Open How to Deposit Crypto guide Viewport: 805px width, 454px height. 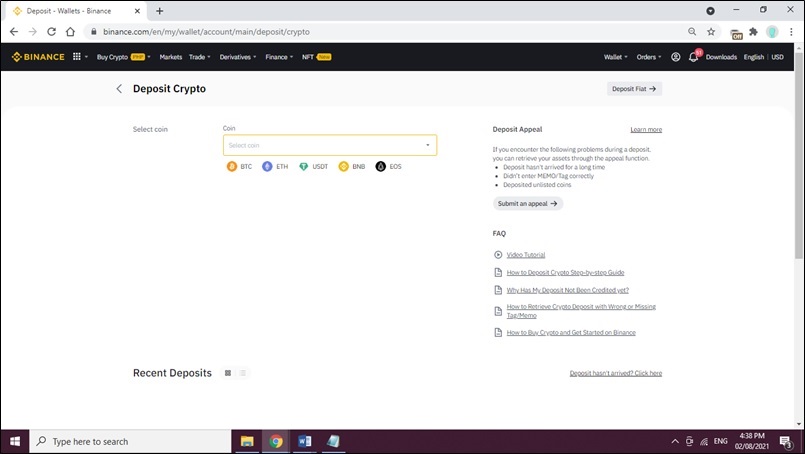click(565, 273)
